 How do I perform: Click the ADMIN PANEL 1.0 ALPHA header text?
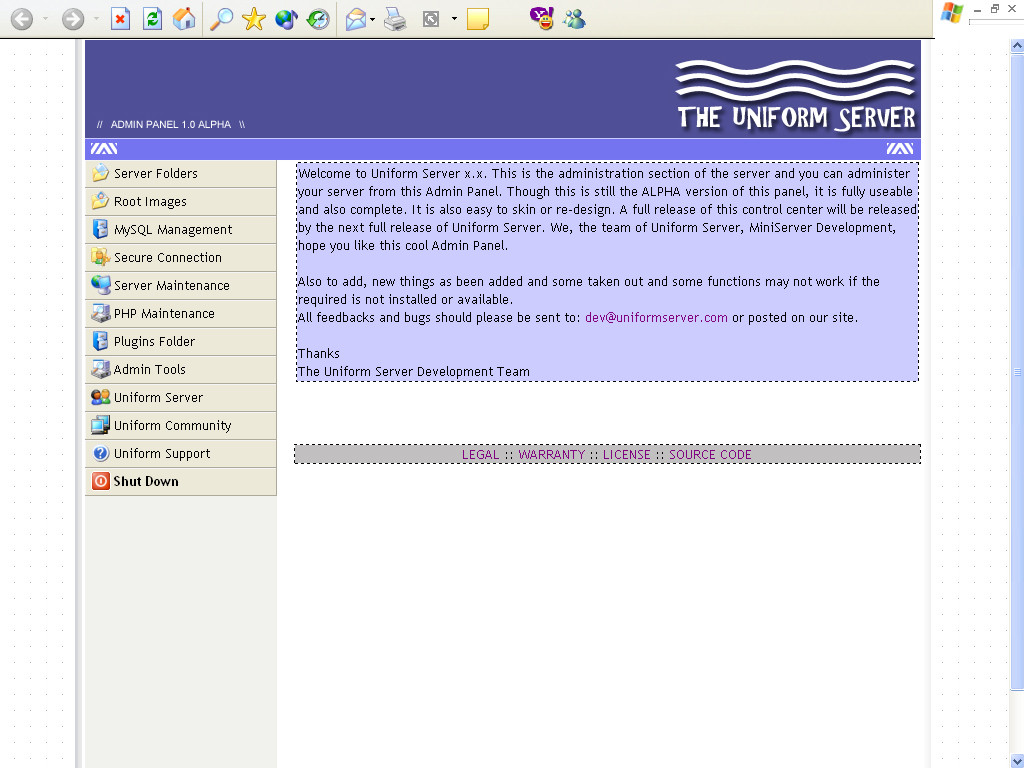click(x=170, y=125)
